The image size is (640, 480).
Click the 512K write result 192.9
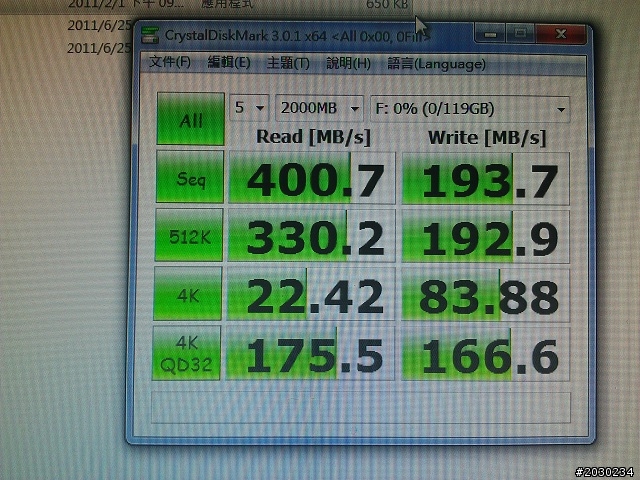486,237
